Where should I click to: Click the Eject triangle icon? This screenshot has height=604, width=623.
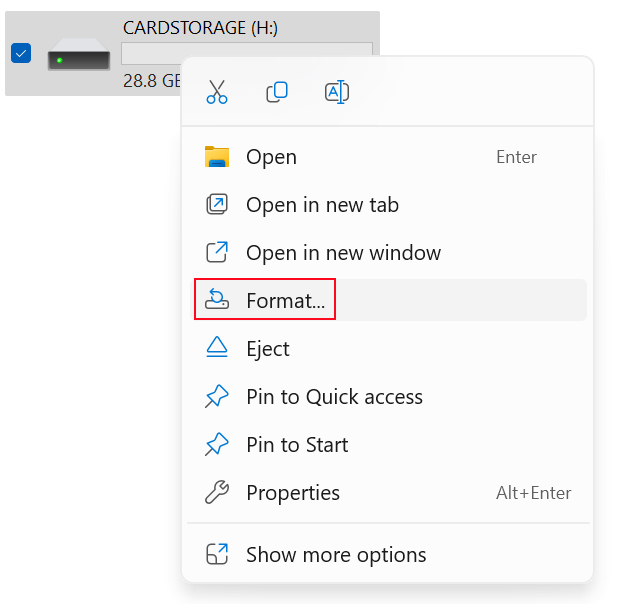click(217, 349)
